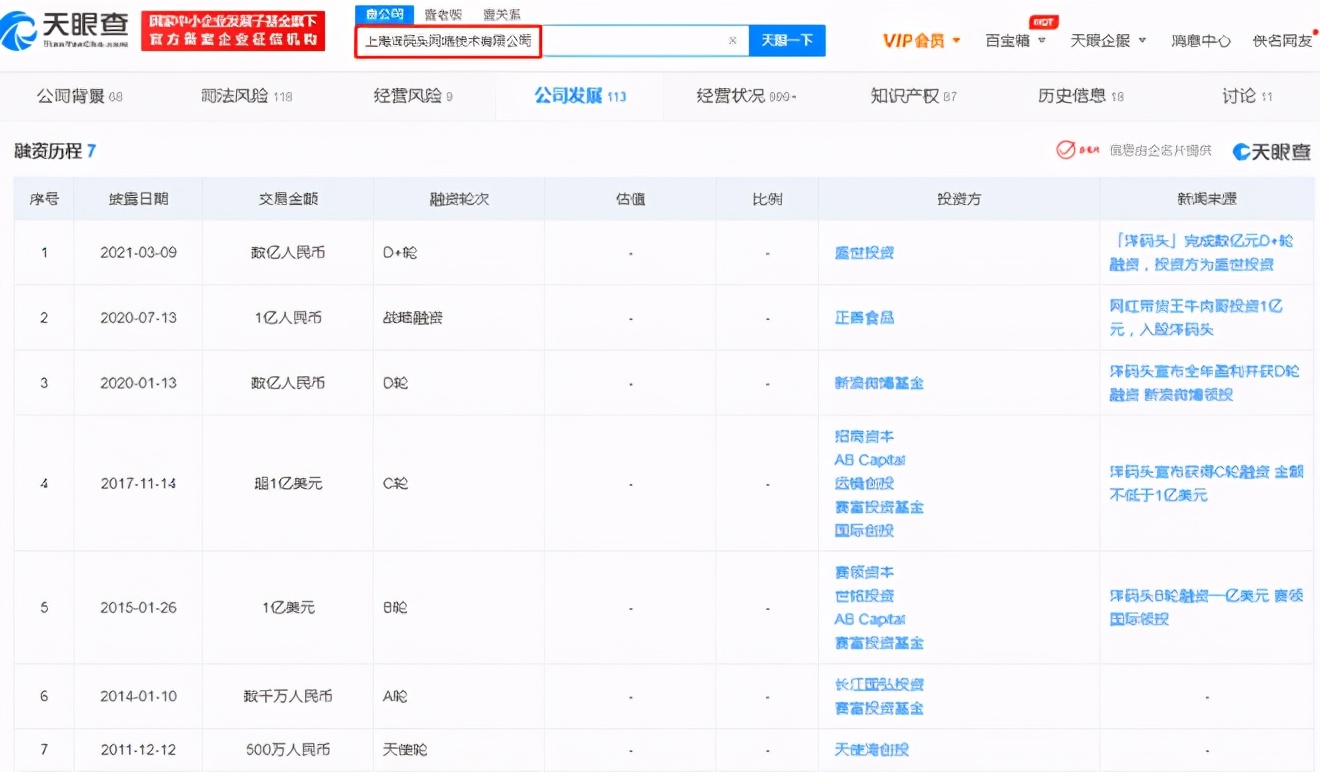This screenshot has height=772, width=1320.
Task: Open the 百宝箱 dropdown menu
Action: tap(1014, 40)
